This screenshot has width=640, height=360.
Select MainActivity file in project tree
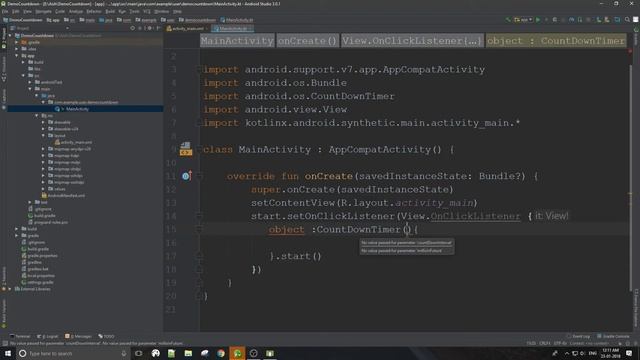77,109
